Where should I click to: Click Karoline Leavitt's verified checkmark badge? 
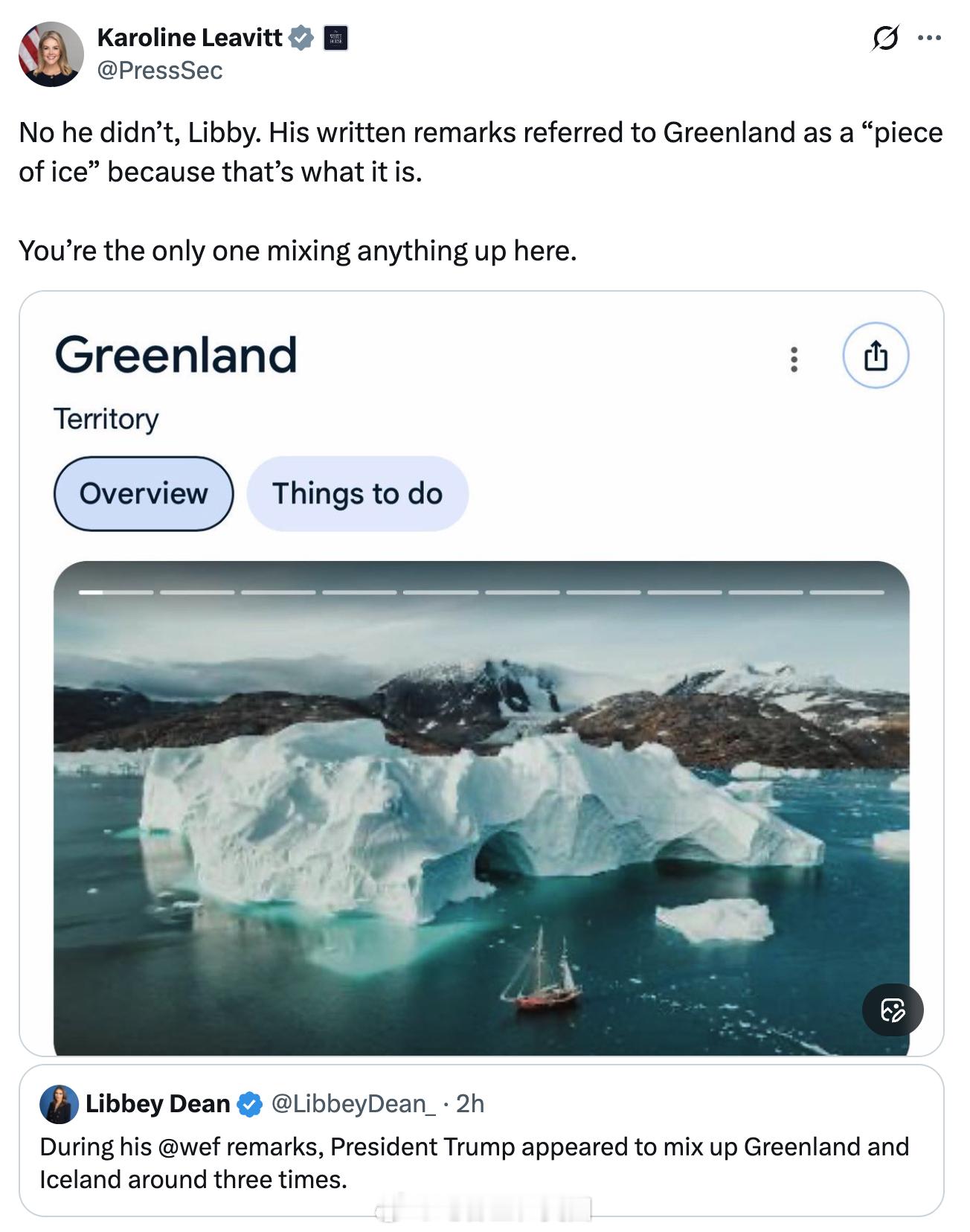301,38
